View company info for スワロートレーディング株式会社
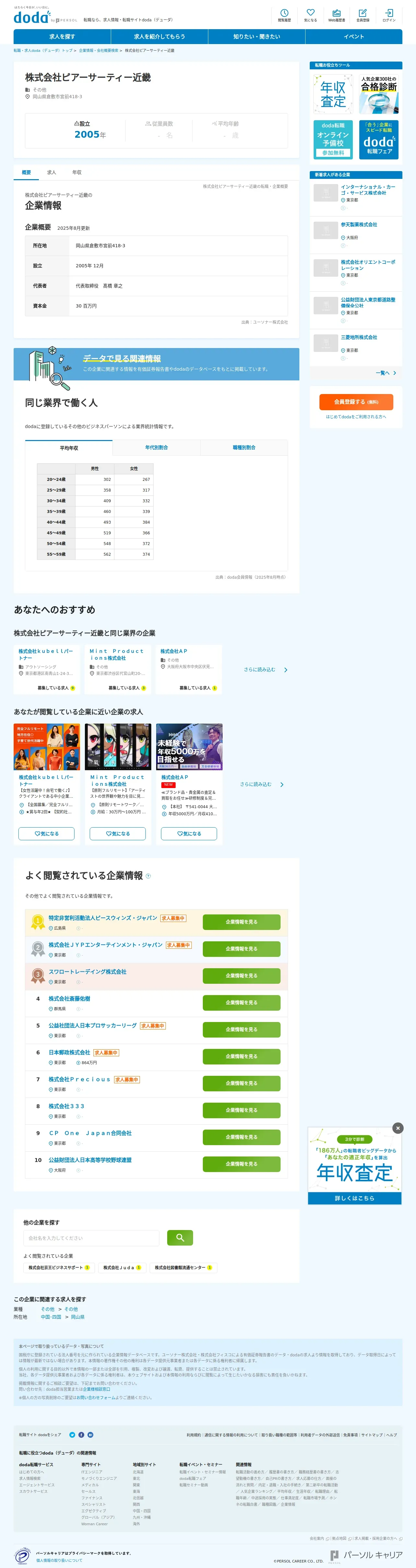This screenshot has height=1568, width=416. [241, 975]
